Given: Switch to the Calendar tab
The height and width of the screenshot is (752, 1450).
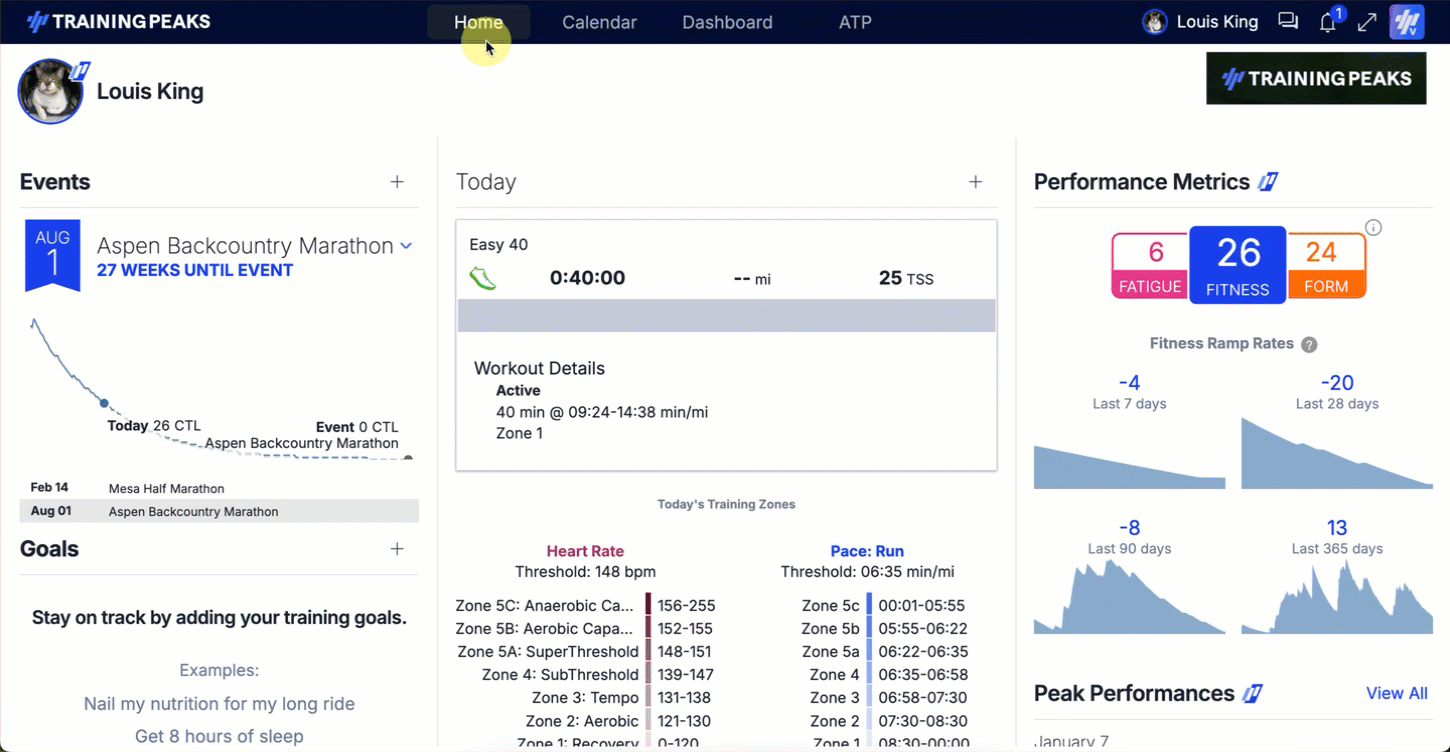Looking at the screenshot, I should [x=599, y=22].
